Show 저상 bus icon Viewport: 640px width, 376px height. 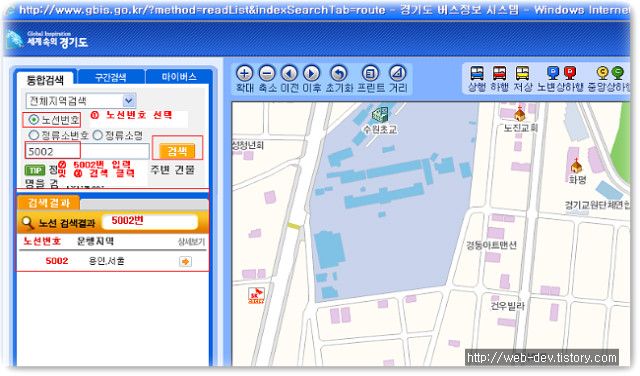click(522, 73)
